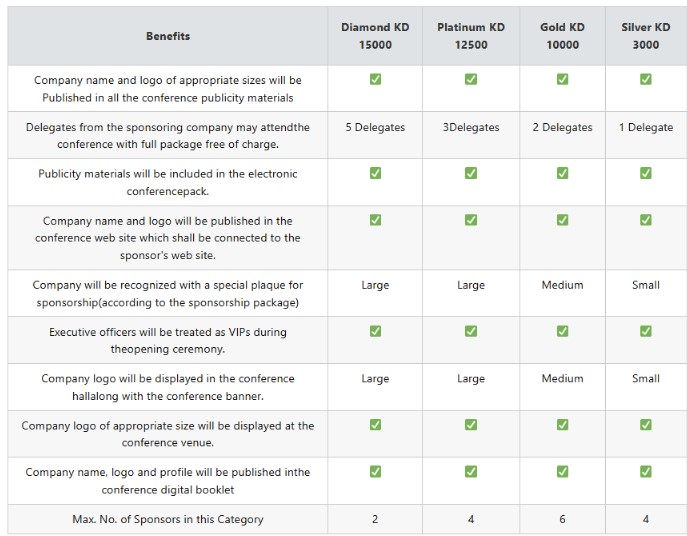Select the Silver KD 3000 column header

[x=646, y=36]
